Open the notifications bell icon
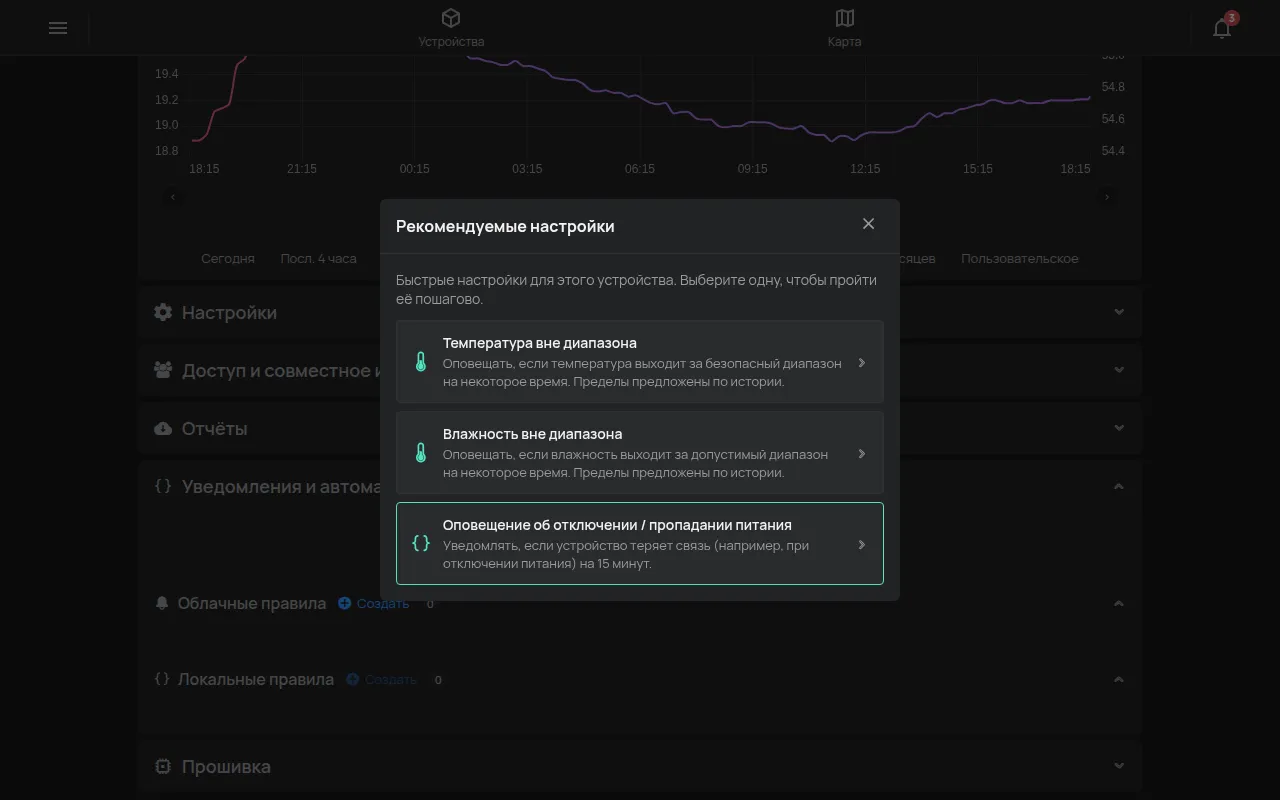The width and height of the screenshot is (1280, 800). 1222,28
